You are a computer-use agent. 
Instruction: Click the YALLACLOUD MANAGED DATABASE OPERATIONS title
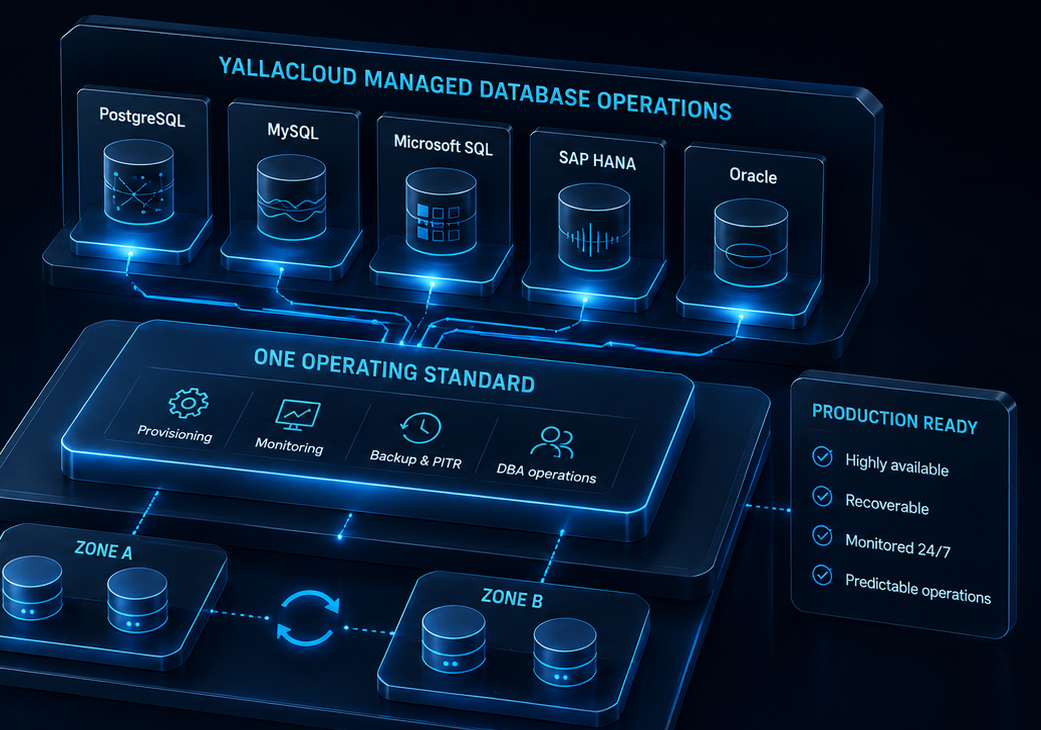475,89
